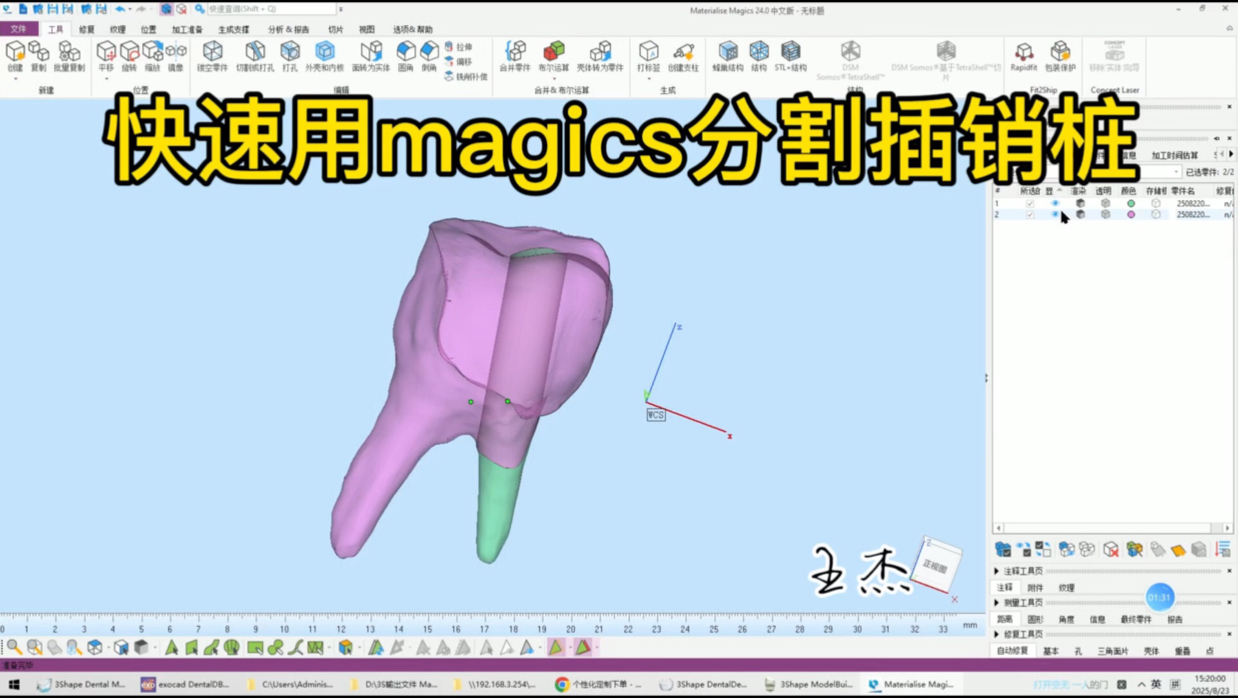Image resolution: width=1238 pixels, height=698 pixels.
Task: Toggle render mode cube for part 2
Action: (1080, 214)
